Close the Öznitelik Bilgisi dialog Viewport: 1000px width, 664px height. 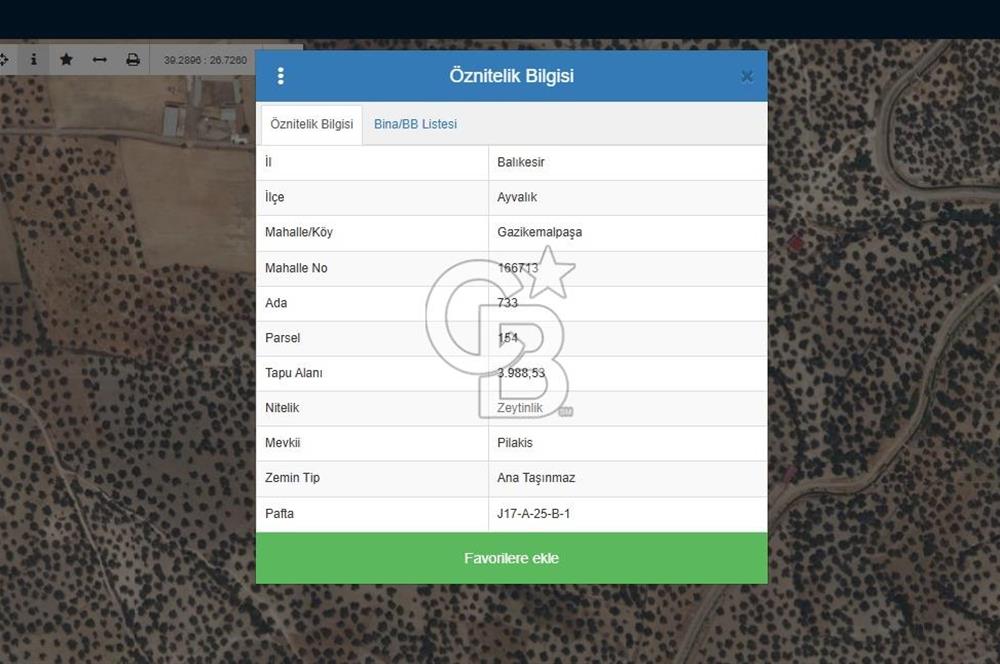click(747, 76)
